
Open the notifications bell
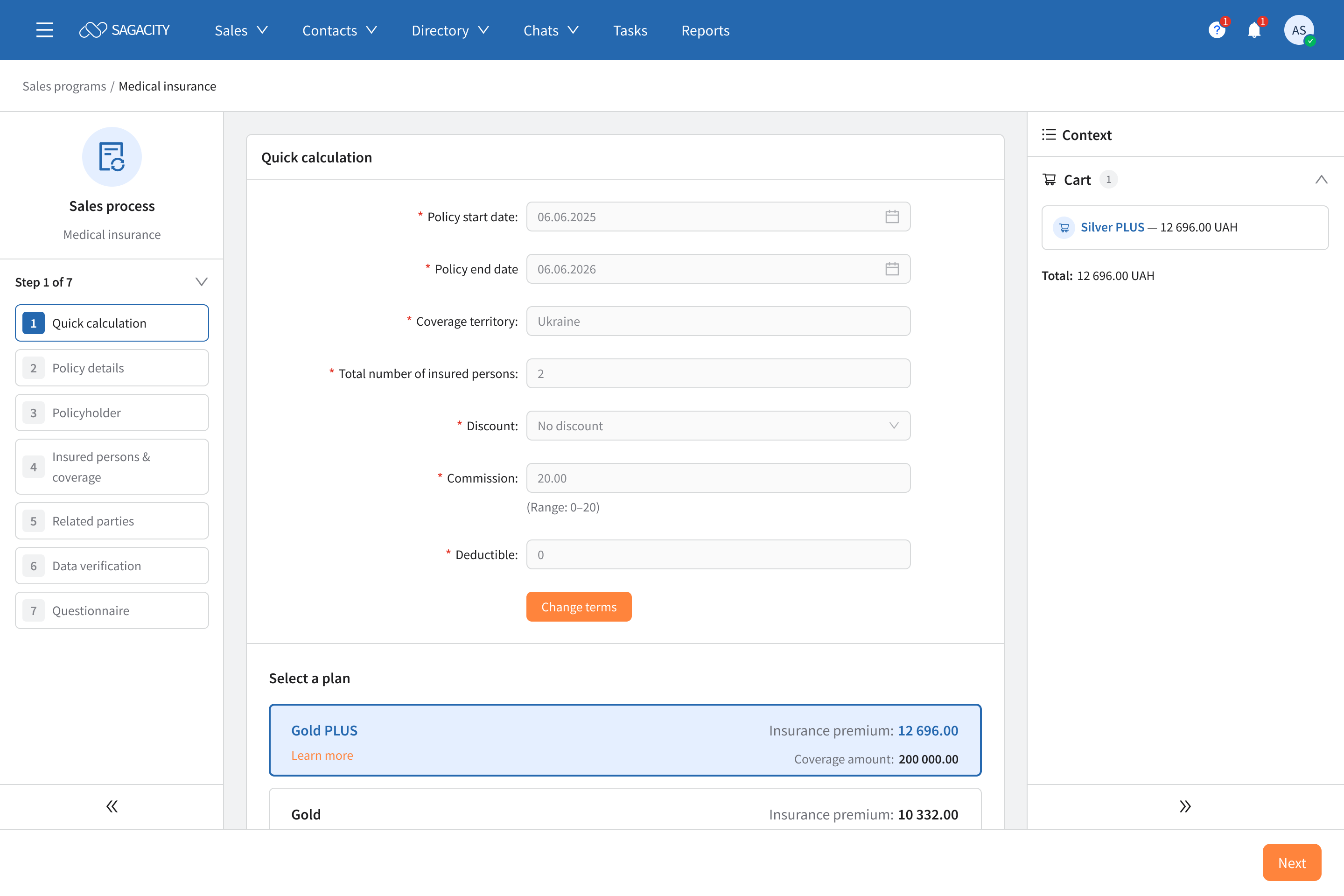[x=1255, y=30]
